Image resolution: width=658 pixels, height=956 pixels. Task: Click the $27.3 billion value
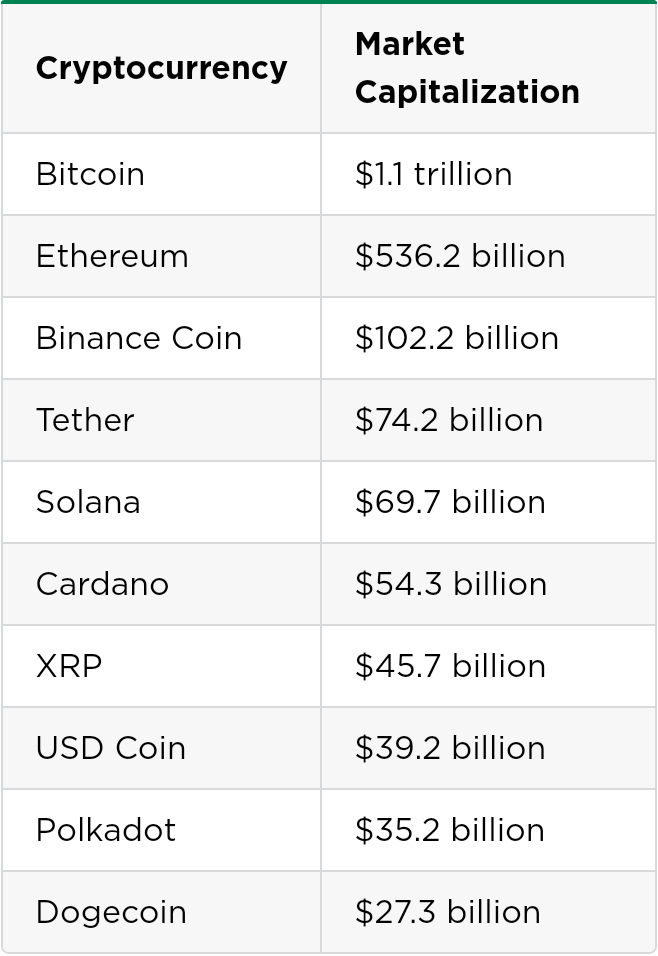click(x=448, y=913)
